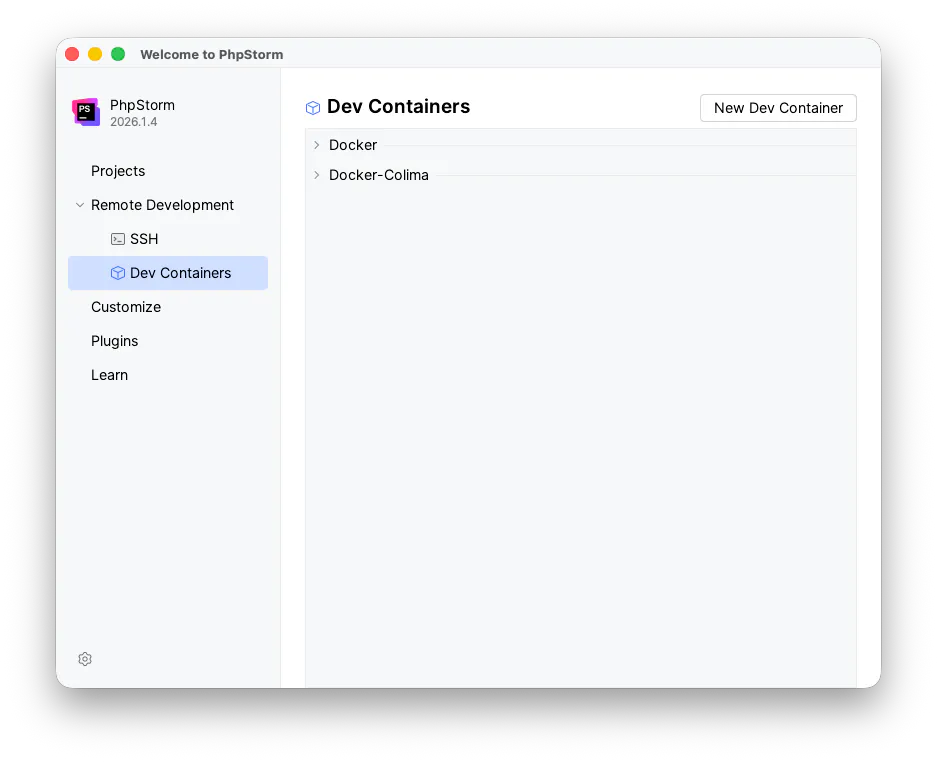Click the version number 2026.1.4

133,122
